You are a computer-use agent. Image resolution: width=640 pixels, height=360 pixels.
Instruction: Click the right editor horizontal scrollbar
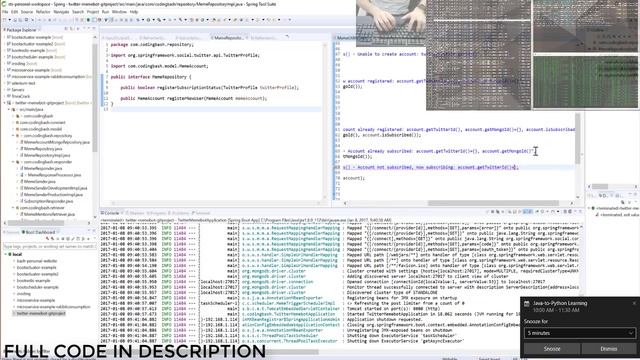pos(493,203)
